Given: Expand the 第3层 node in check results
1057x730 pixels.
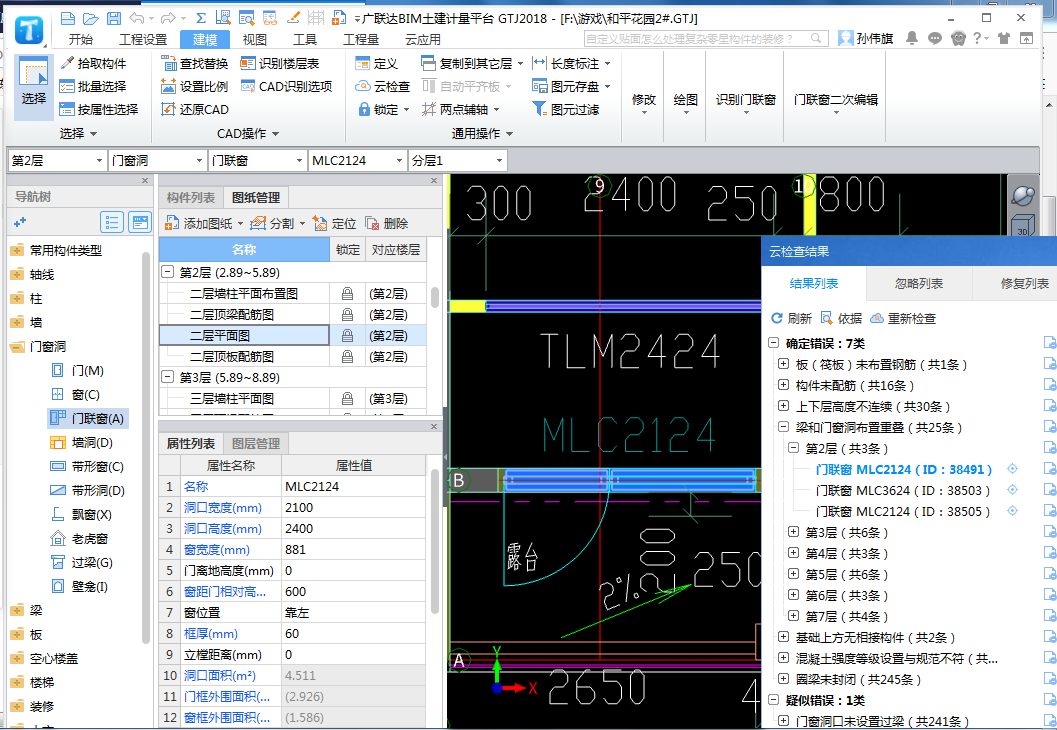Looking at the screenshot, I should pos(794,532).
